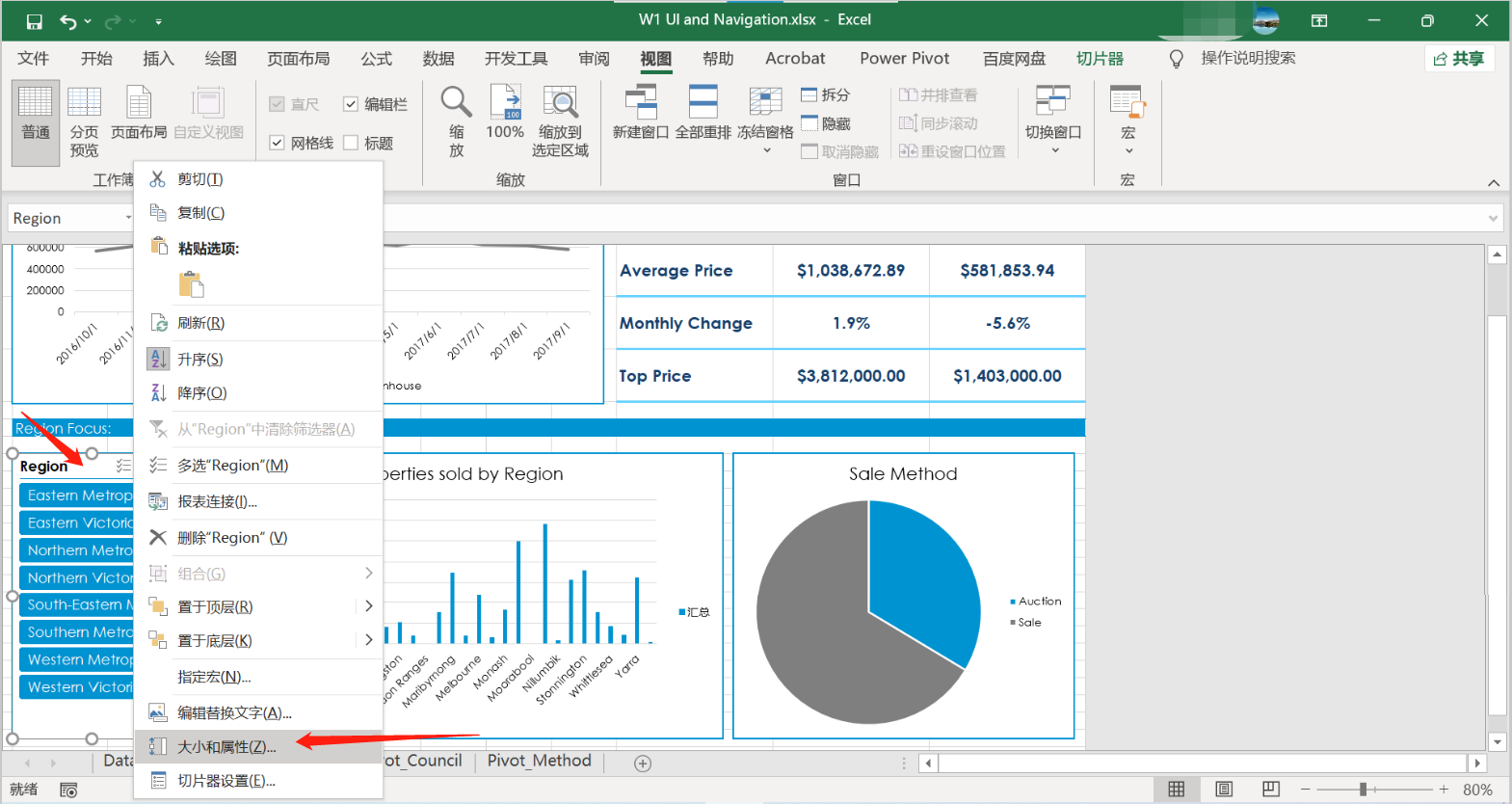Uncheck the 网格线 gridlines checkbox
The height and width of the screenshot is (804, 1512).
(278, 143)
